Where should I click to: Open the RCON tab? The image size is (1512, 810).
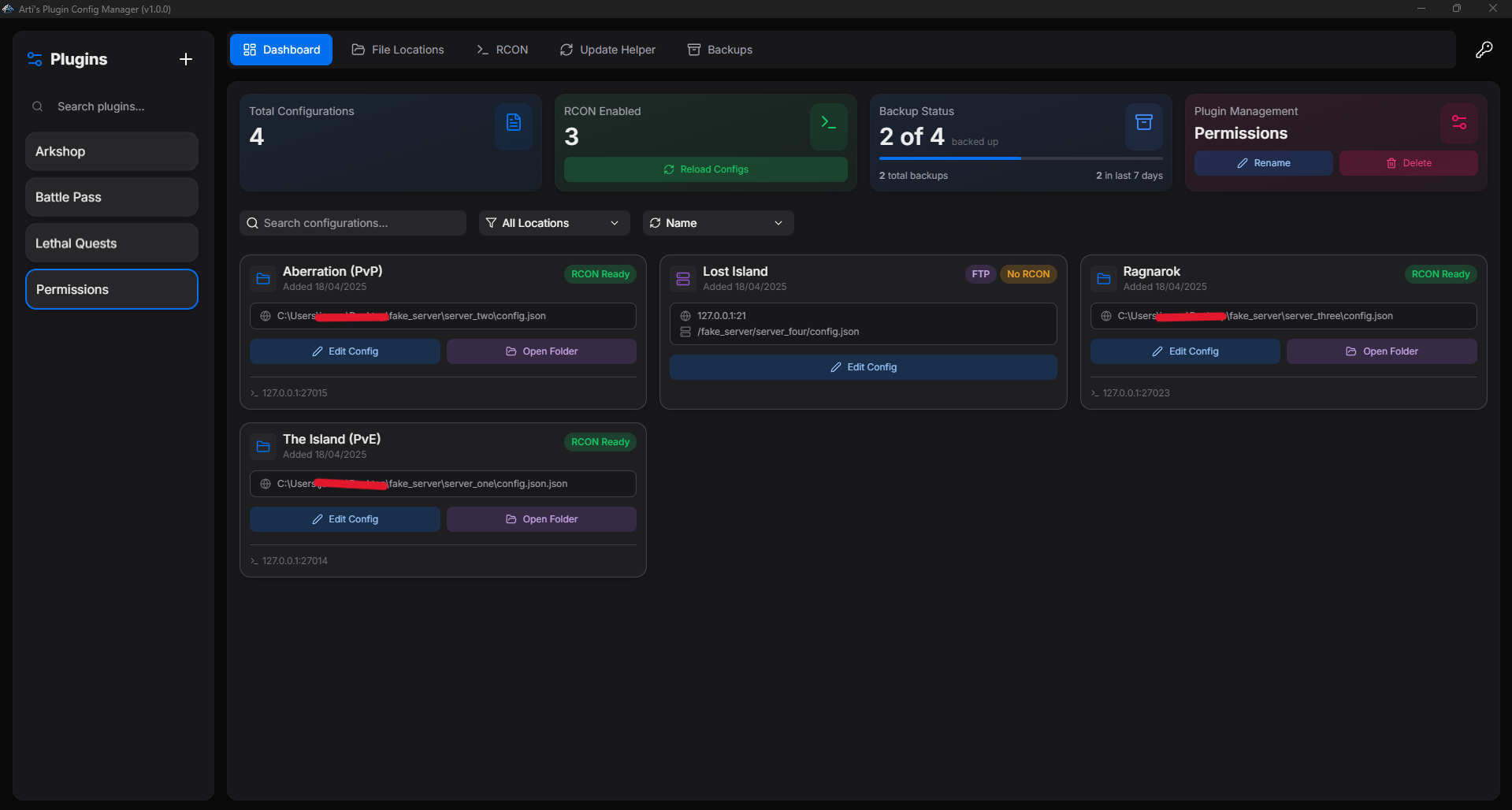pos(503,50)
